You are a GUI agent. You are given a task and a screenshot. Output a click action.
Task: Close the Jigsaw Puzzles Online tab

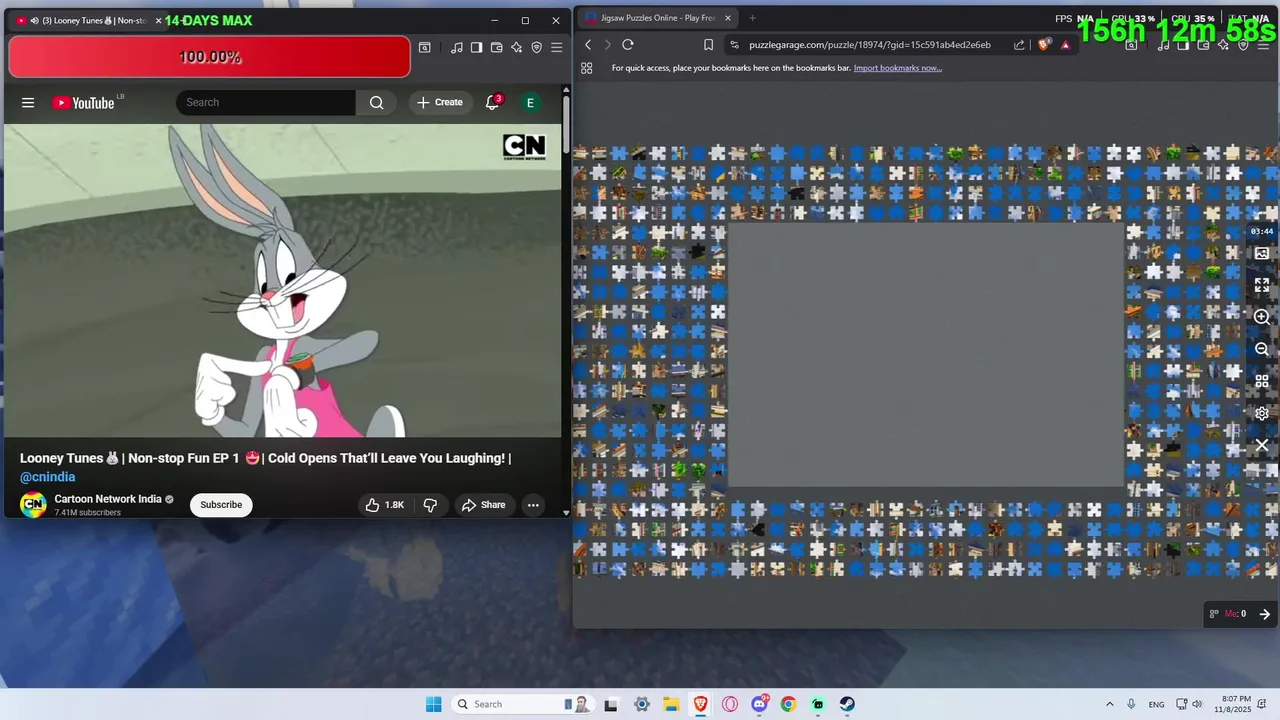(728, 18)
